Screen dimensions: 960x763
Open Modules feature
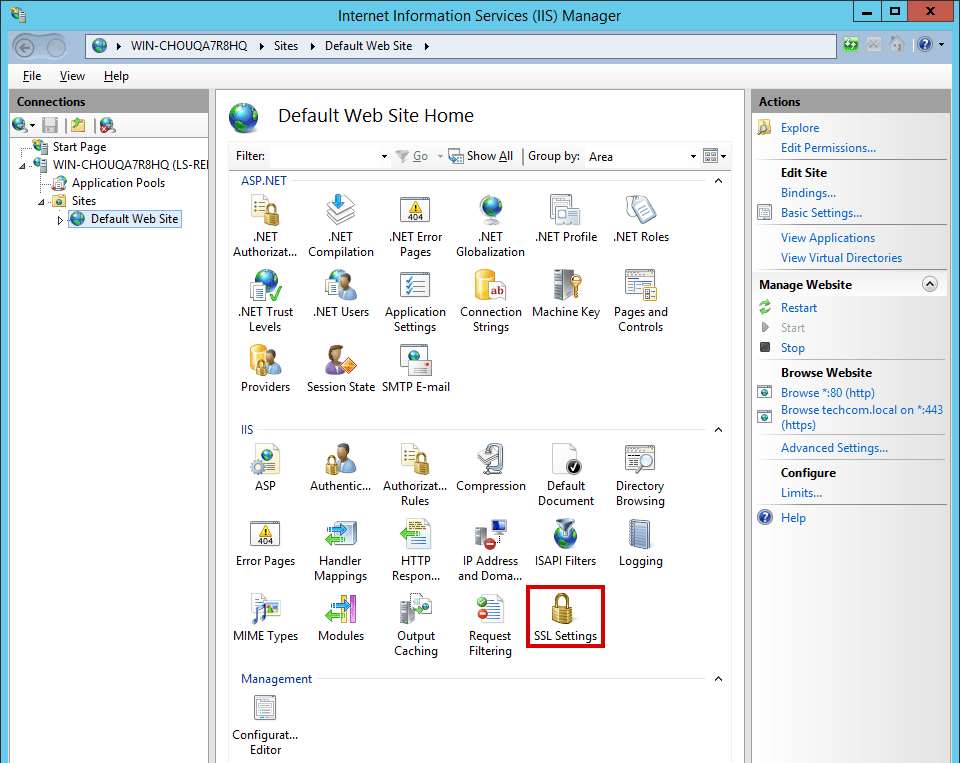340,618
